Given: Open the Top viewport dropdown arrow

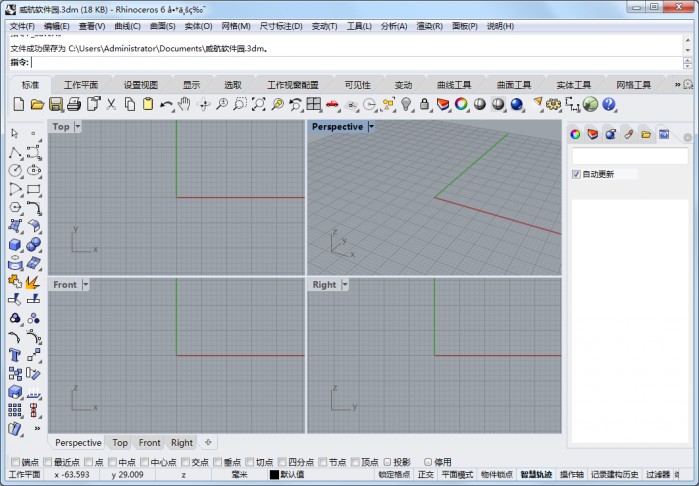Looking at the screenshot, I should click(78, 127).
